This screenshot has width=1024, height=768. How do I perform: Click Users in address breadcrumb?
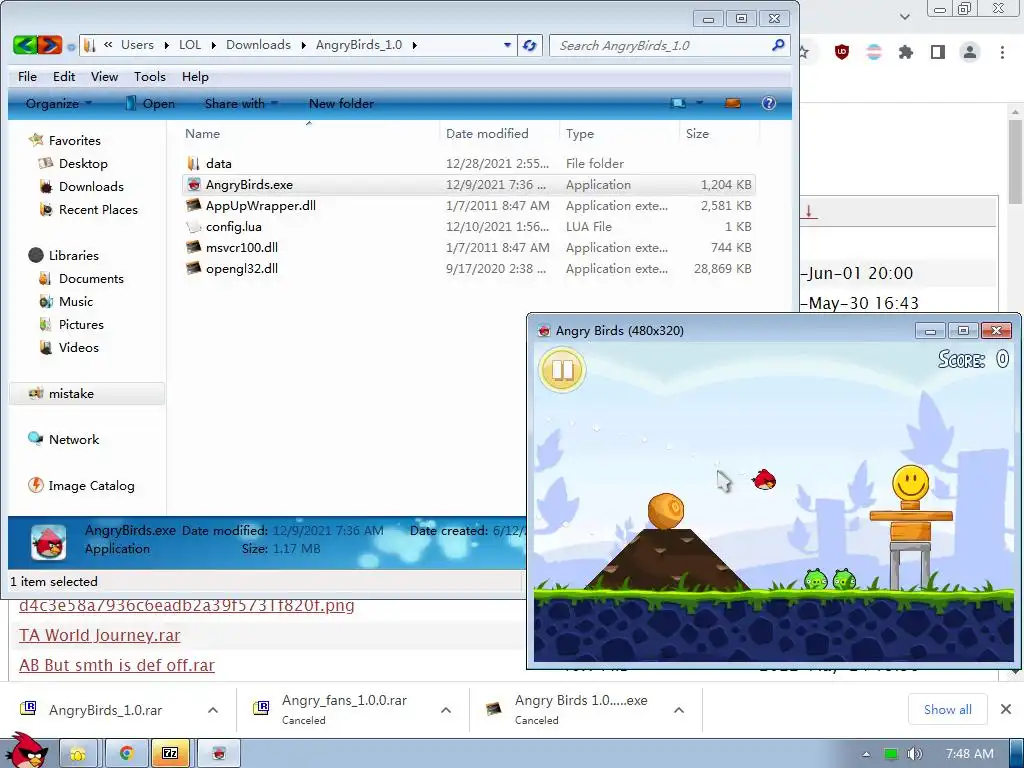click(x=137, y=45)
